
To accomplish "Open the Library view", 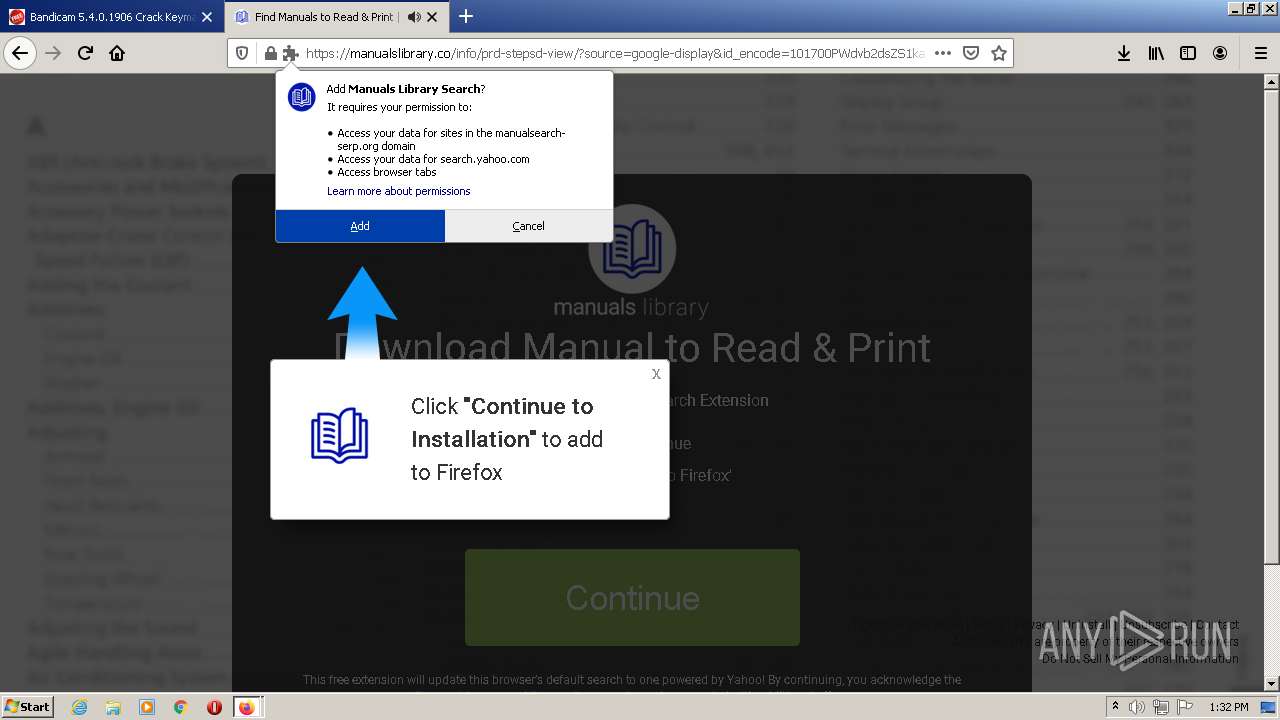I will pyautogui.click(x=1156, y=53).
